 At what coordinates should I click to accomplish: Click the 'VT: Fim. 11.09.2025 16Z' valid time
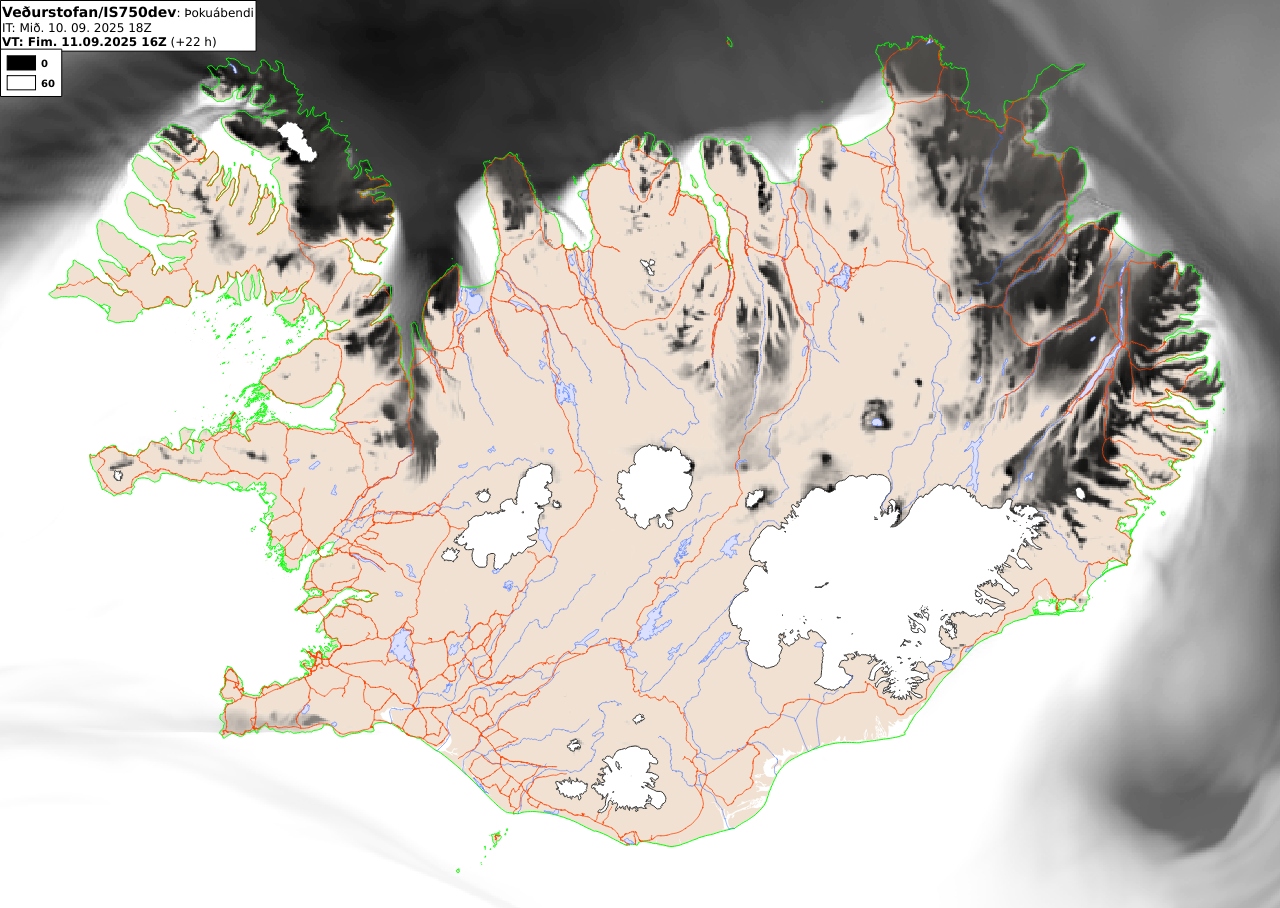(x=84, y=42)
